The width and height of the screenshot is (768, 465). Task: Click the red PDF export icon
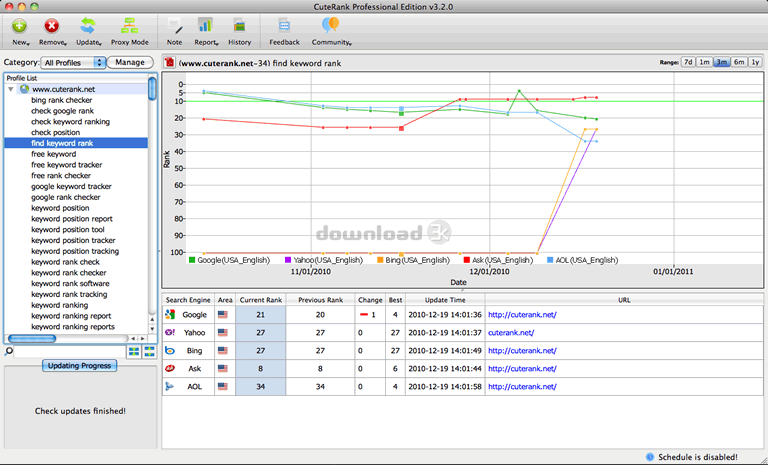[x=170, y=62]
